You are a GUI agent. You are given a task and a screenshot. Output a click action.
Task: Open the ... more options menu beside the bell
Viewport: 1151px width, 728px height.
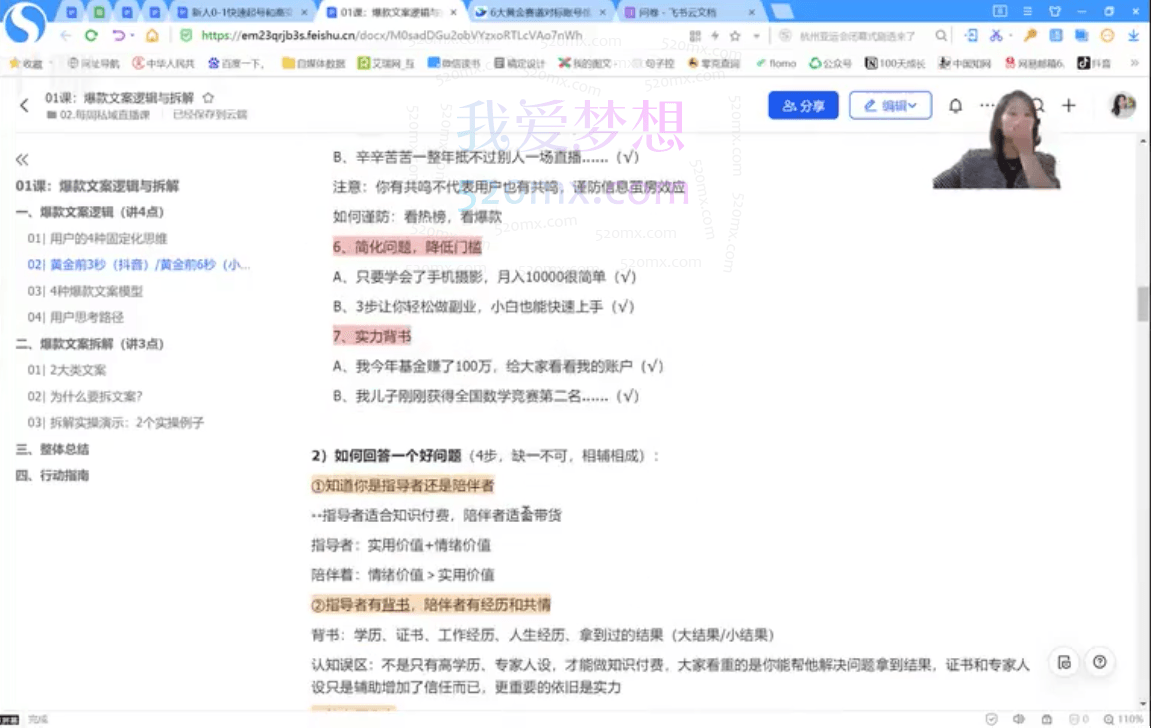987,106
